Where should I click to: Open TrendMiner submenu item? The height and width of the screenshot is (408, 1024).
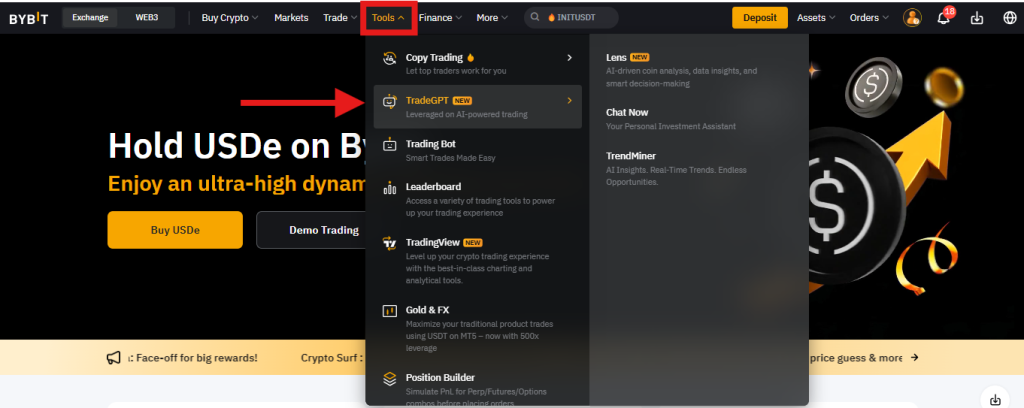coord(679,169)
